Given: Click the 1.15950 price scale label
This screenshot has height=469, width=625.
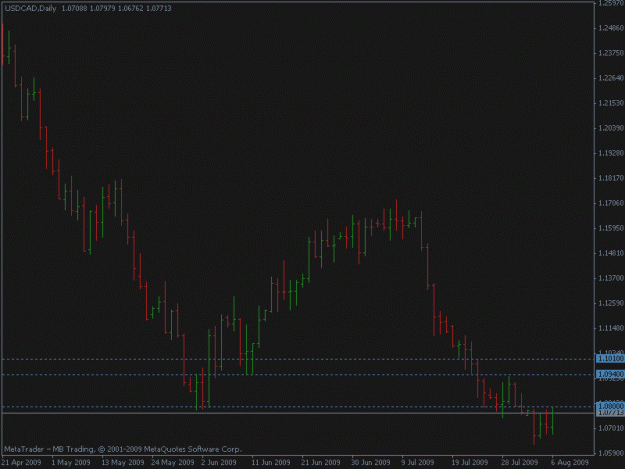Looking at the screenshot, I should click(x=611, y=228).
